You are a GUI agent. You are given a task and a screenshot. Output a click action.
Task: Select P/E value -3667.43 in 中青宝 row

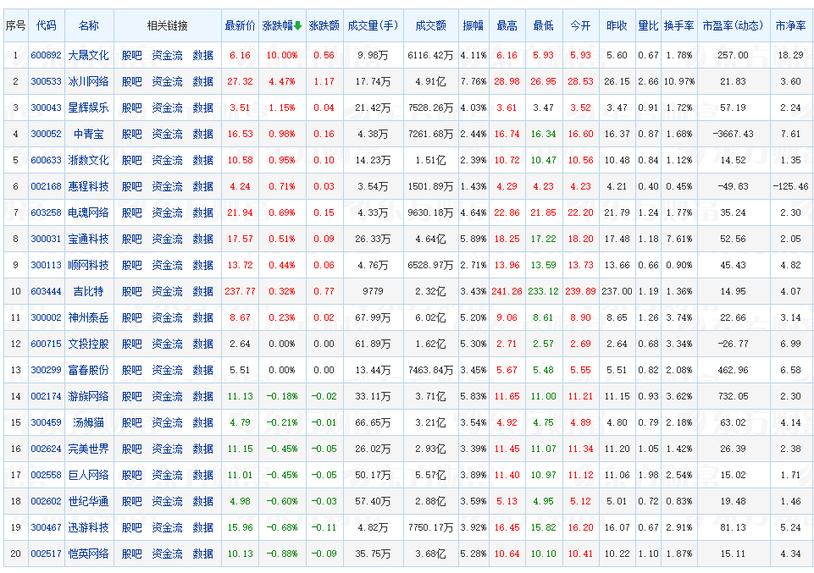coord(733,134)
